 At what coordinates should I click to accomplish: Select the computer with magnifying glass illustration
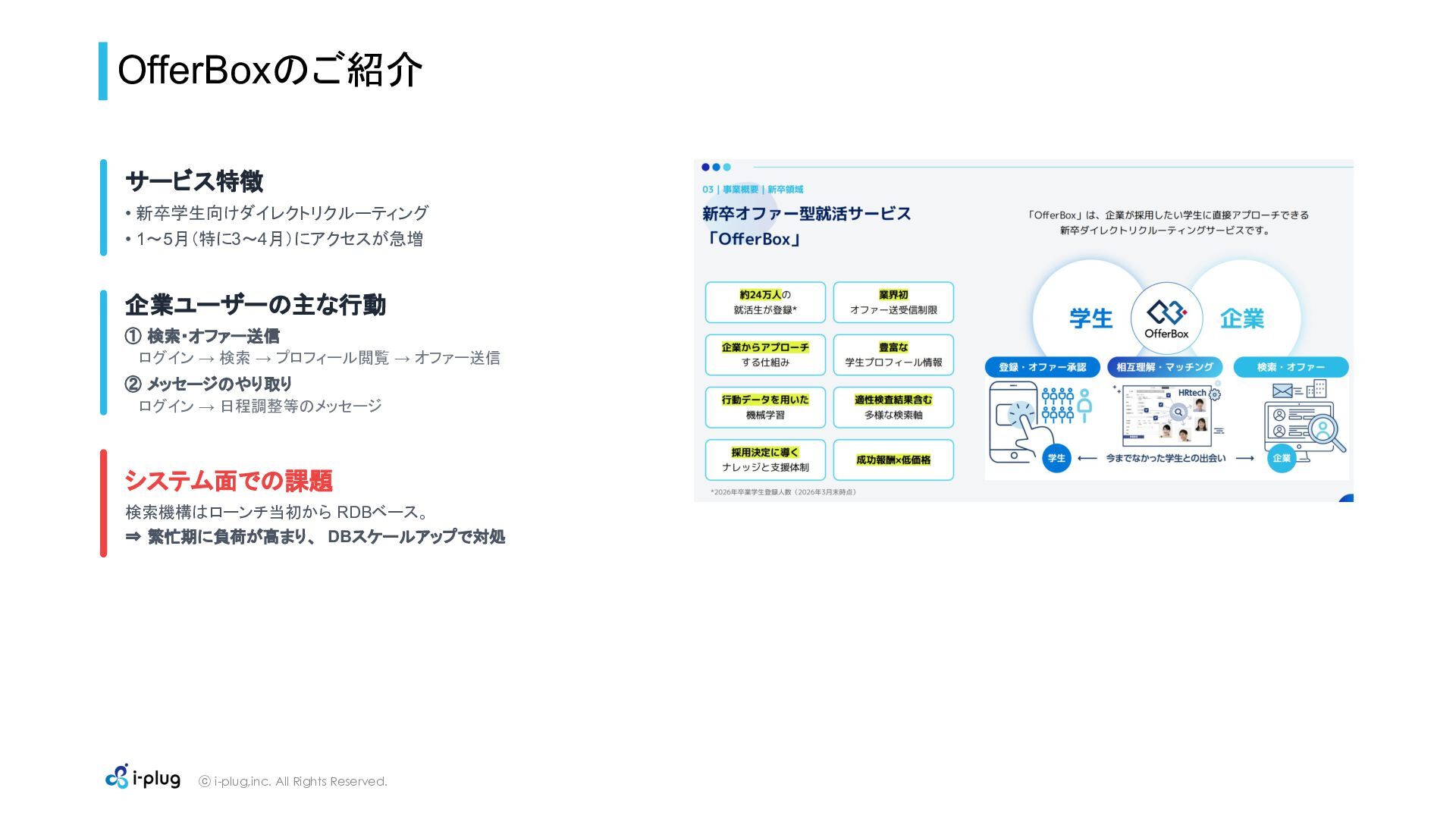click(x=1304, y=422)
